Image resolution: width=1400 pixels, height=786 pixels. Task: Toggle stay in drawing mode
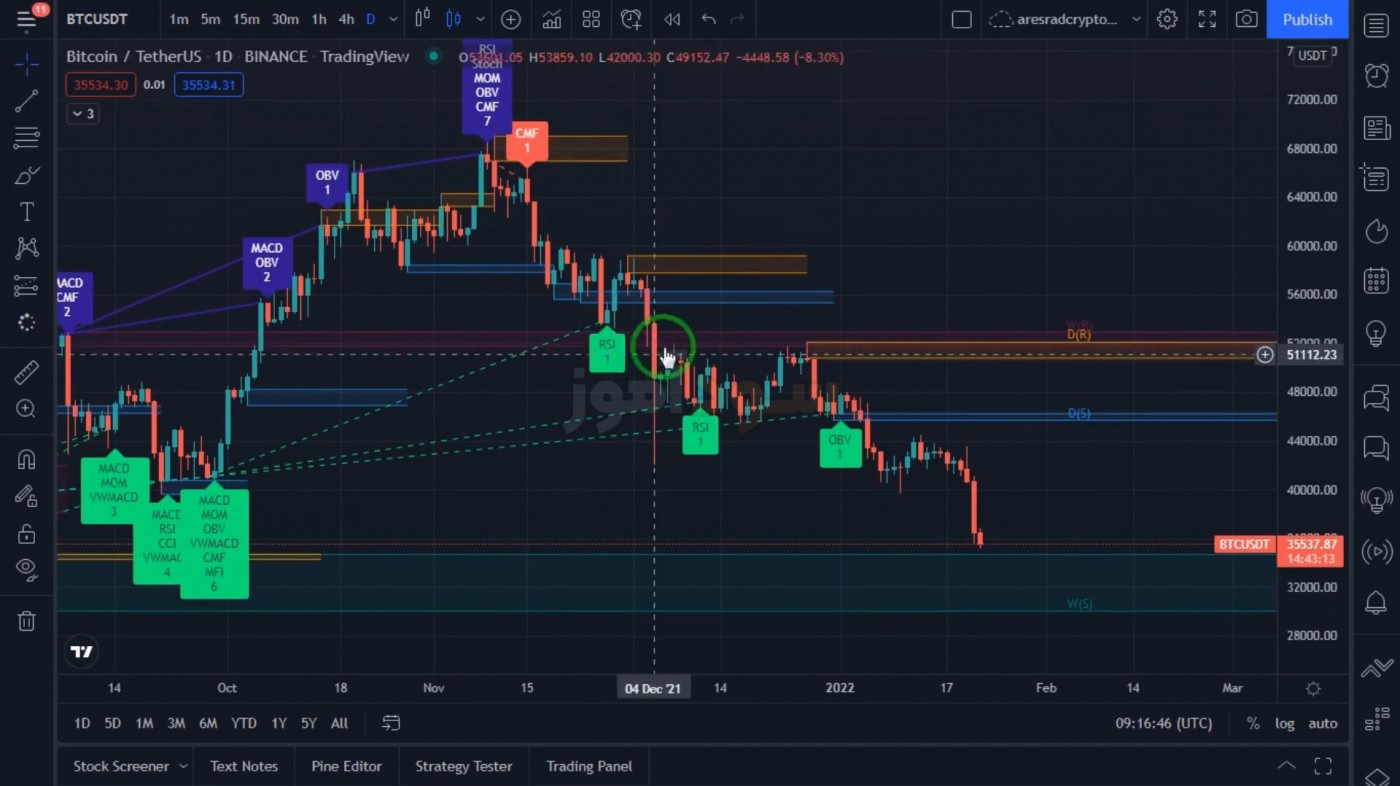coord(27,496)
